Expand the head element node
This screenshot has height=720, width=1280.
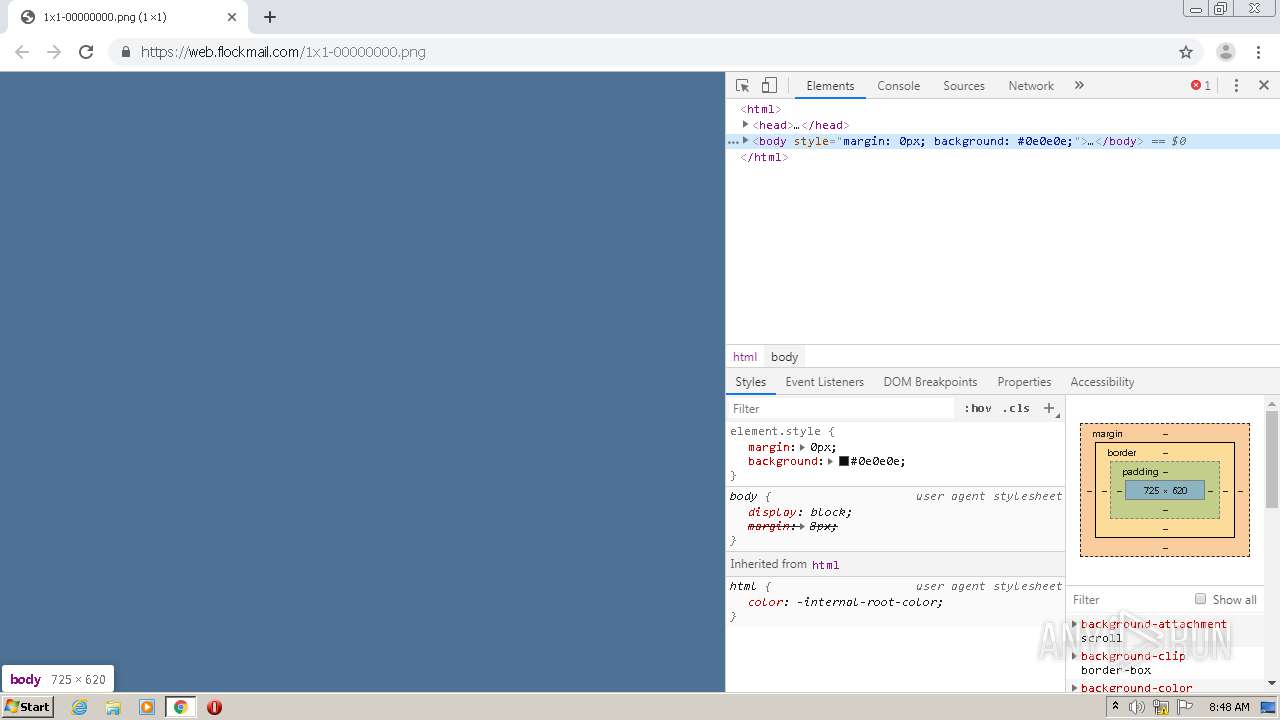click(746, 125)
